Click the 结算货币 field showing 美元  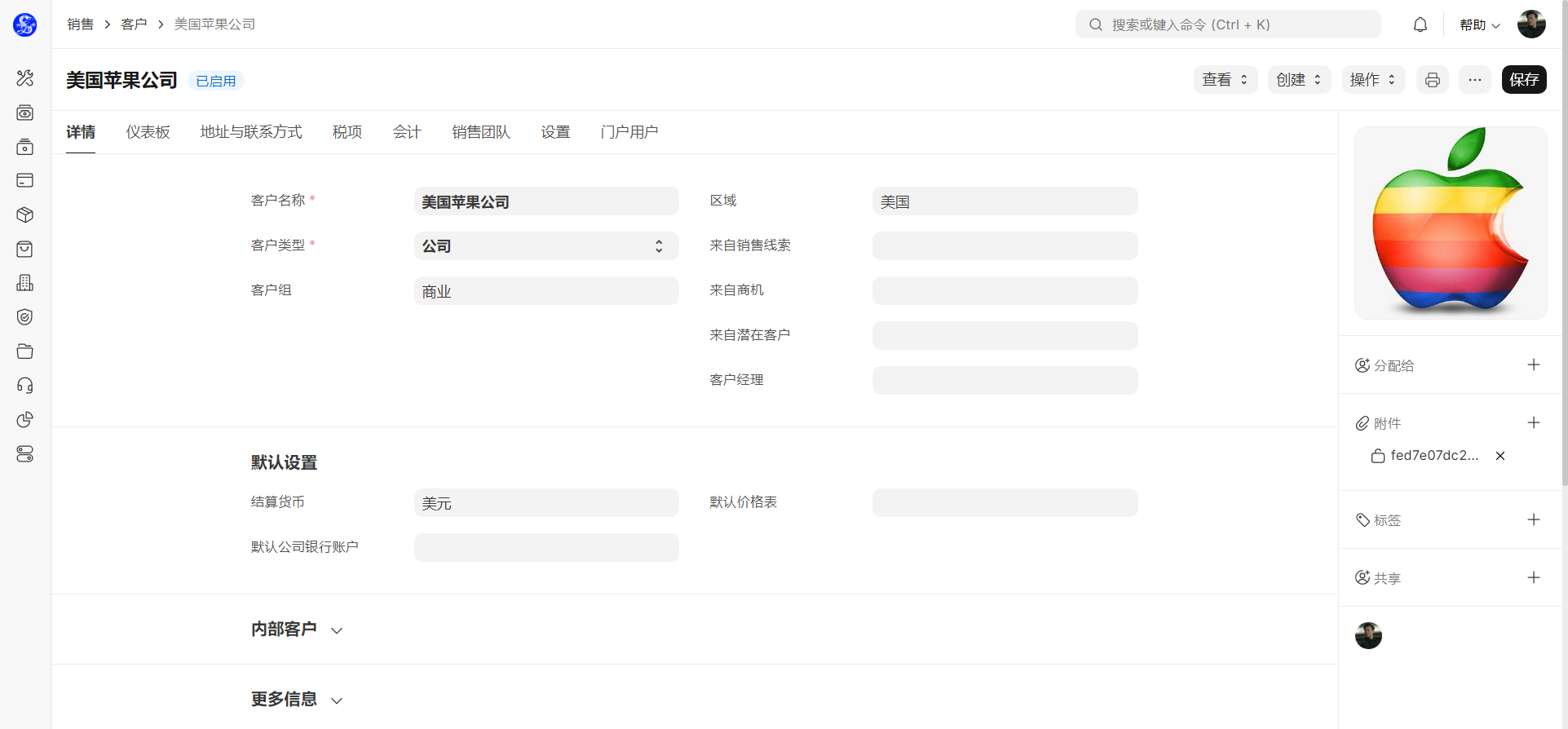546,503
